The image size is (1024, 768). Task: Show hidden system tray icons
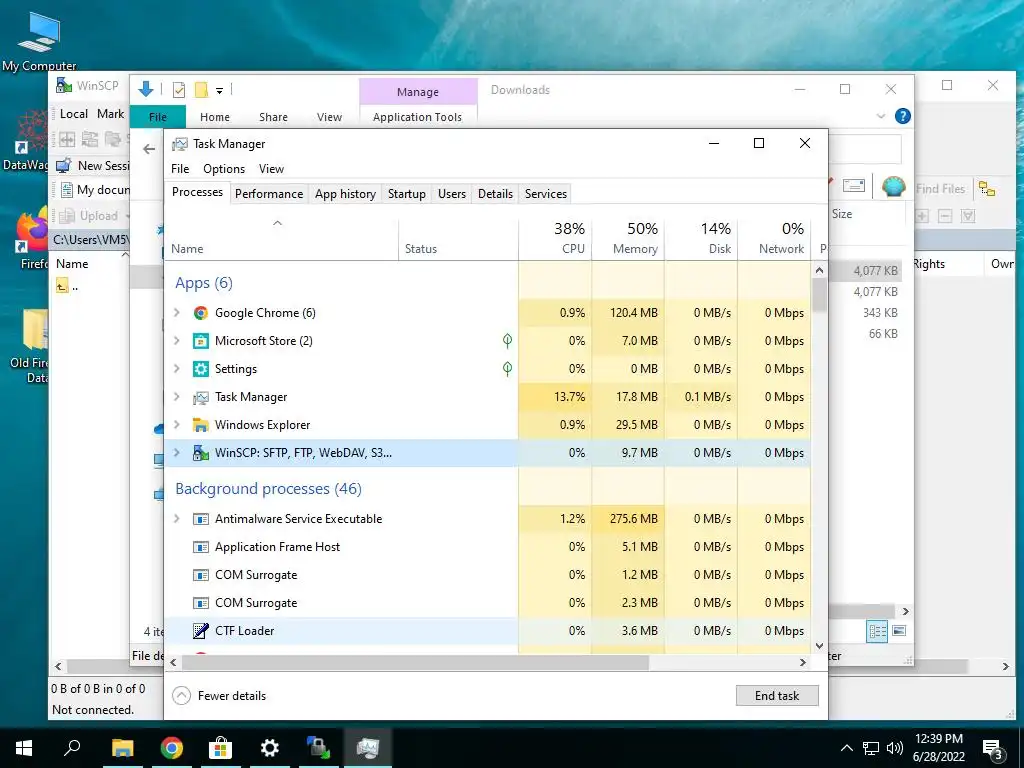(846, 748)
